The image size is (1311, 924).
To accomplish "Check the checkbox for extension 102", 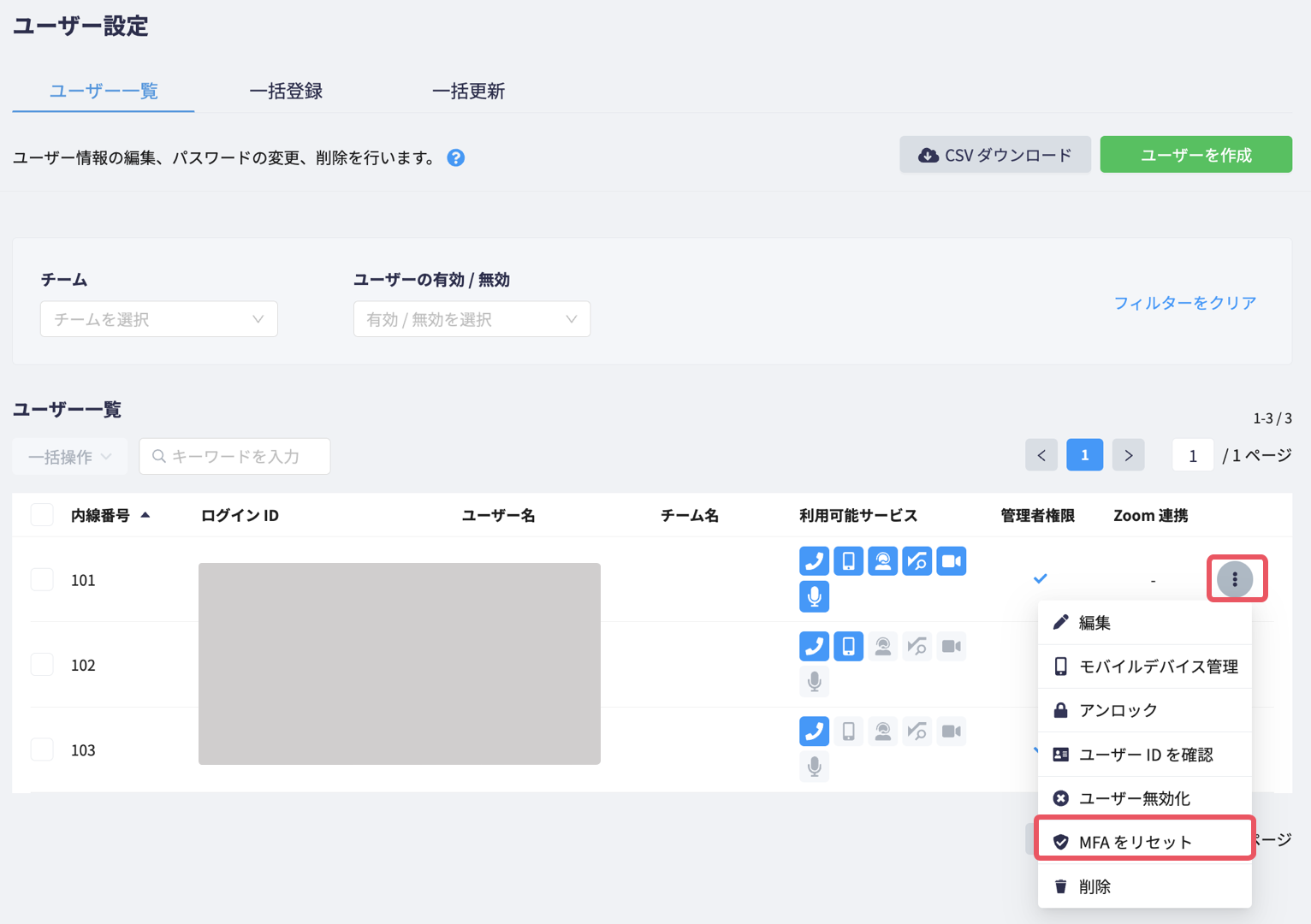I will click(x=42, y=665).
